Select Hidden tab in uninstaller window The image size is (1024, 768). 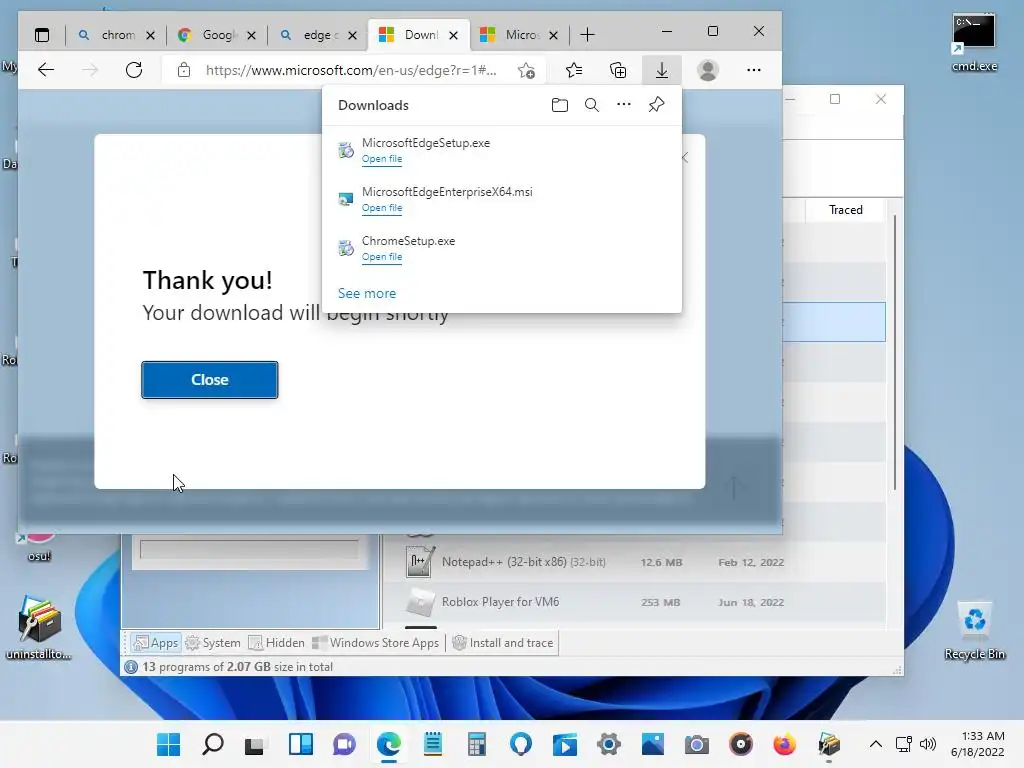276,643
